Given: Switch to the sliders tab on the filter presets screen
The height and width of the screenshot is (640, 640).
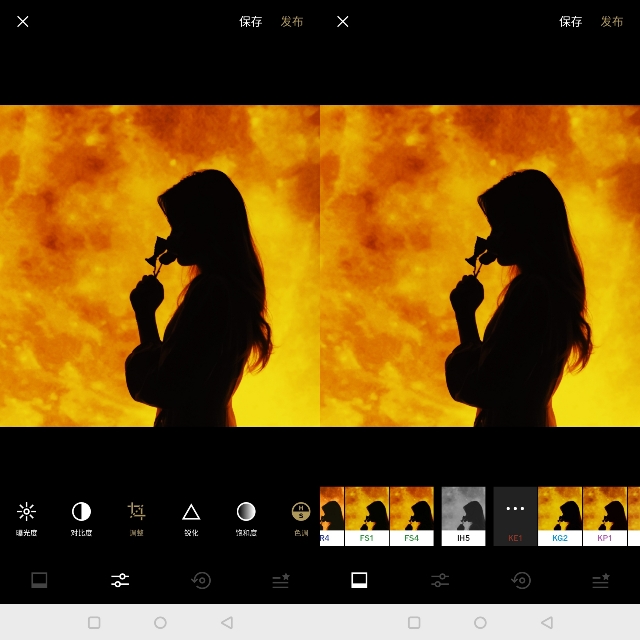Looking at the screenshot, I should click(440, 580).
